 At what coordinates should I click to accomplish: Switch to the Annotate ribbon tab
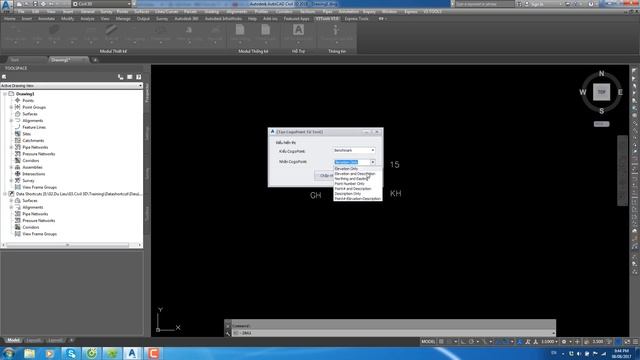click(x=46, y=19)
